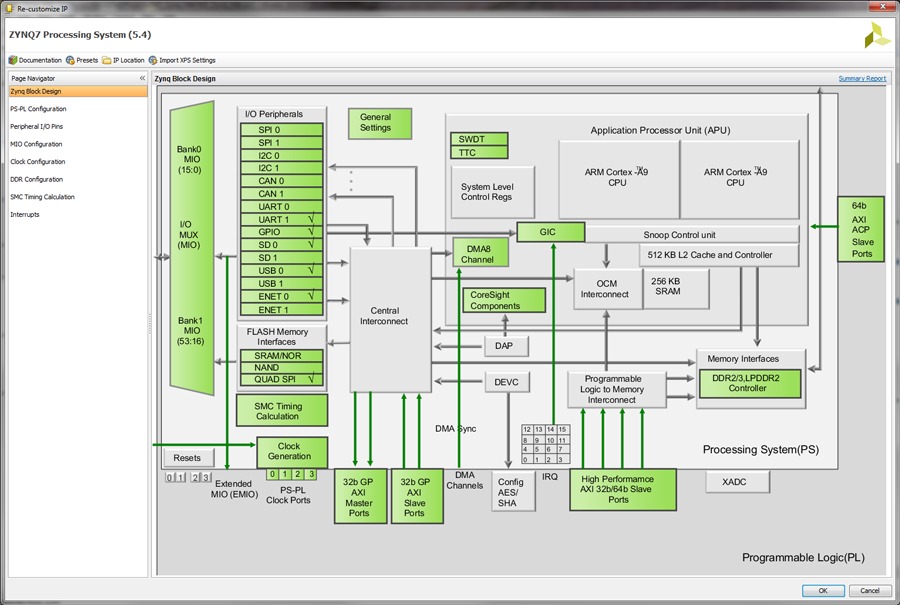900x605 pixels.
Task: Click the IP Location folder icon
Action: 107,60
